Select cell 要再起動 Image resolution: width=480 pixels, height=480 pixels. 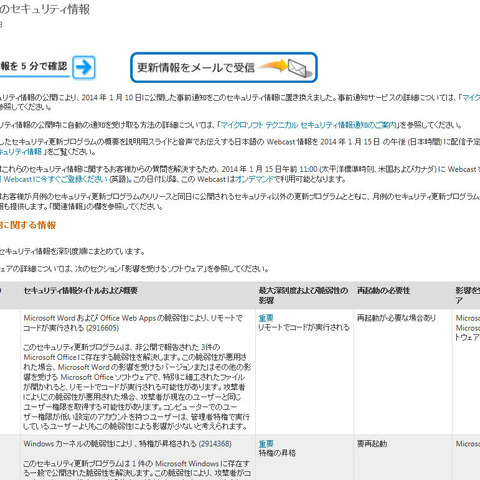(372, 444)
